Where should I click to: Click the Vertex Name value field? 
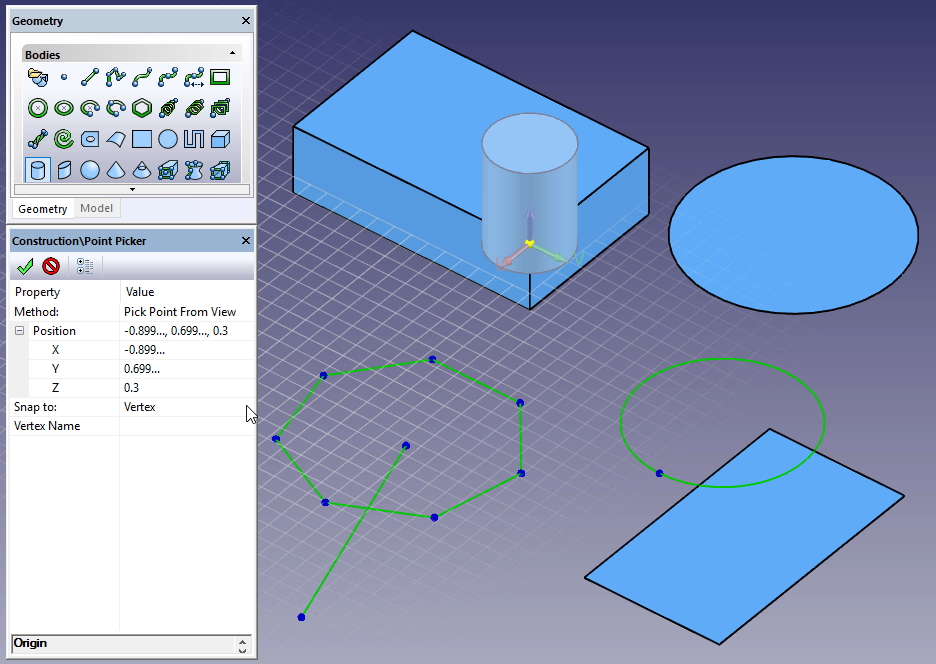click(x=186, y=426)
